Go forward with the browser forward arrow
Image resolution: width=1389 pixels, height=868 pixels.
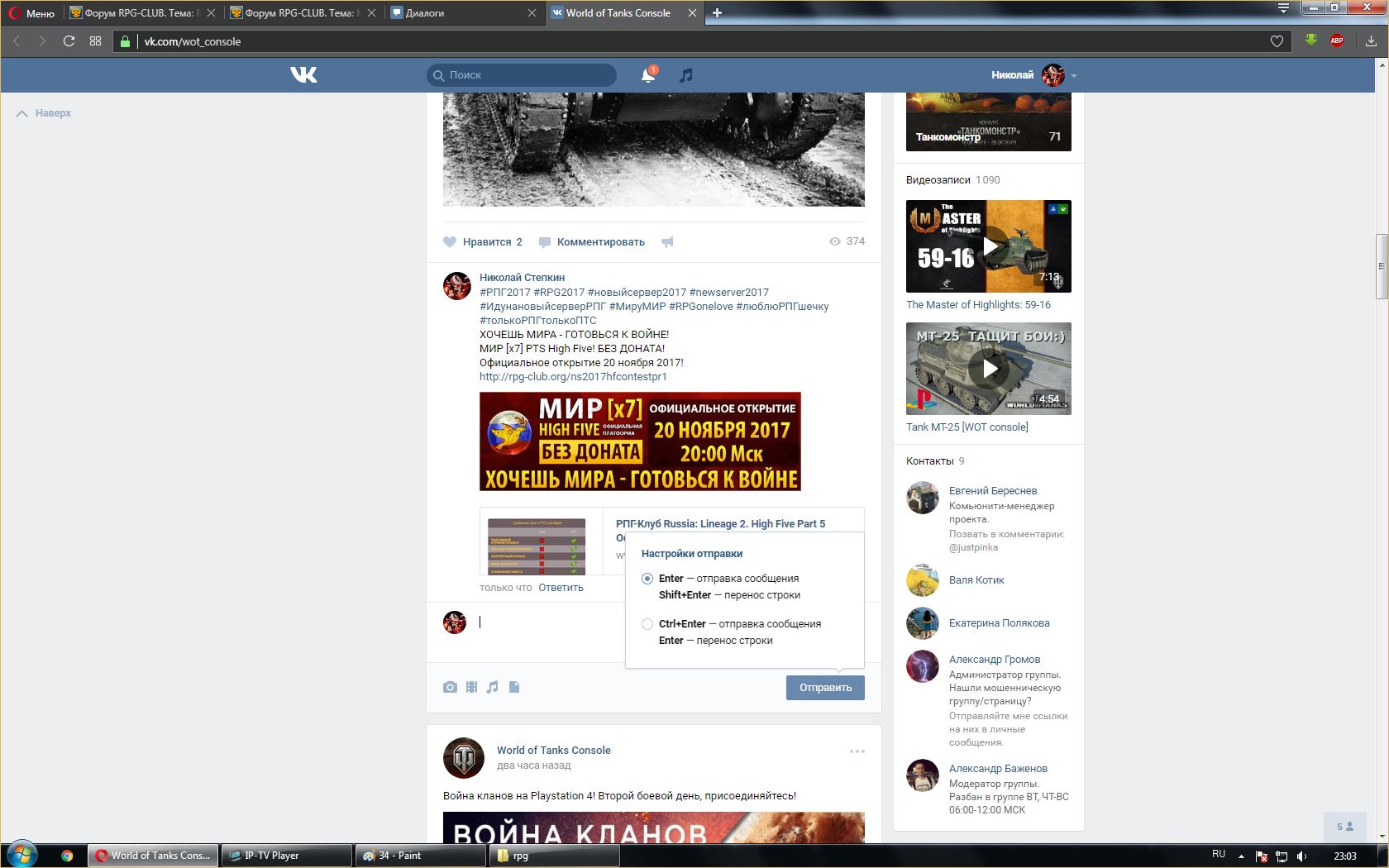click(42, 41)
